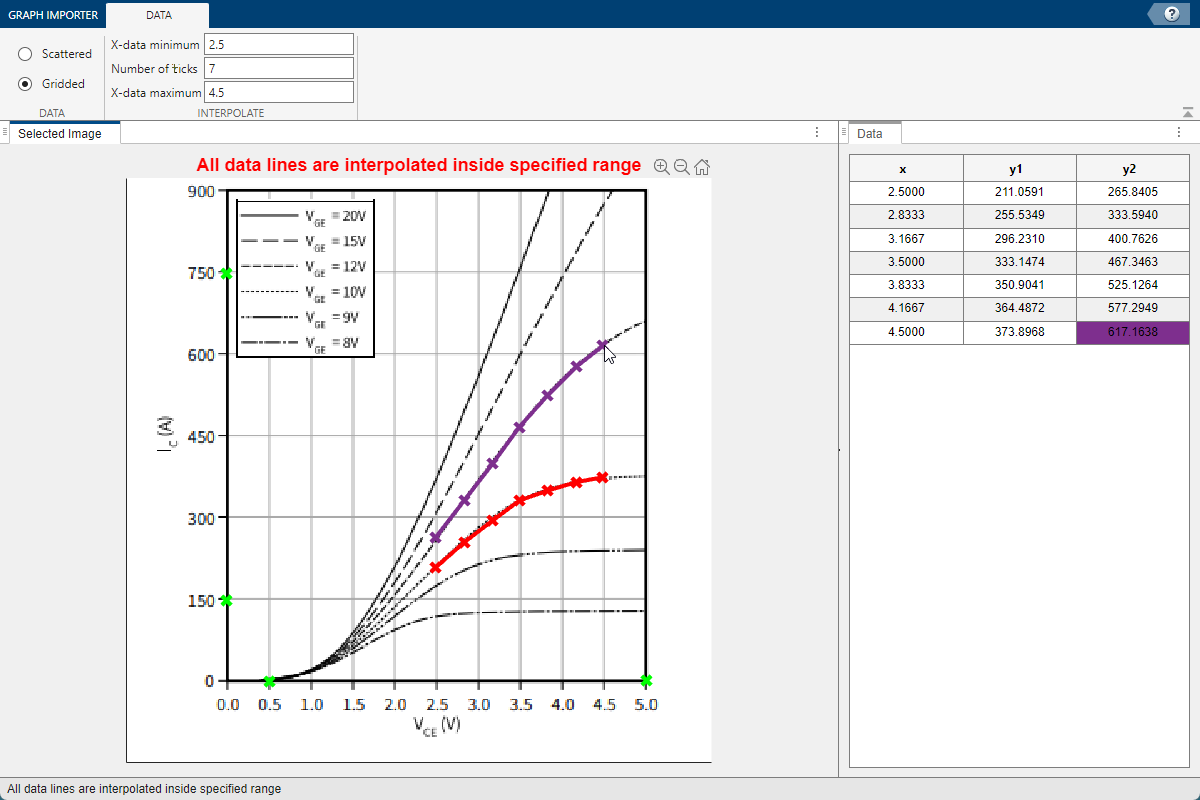Click the X-data minimum input field

pos(279,45)
